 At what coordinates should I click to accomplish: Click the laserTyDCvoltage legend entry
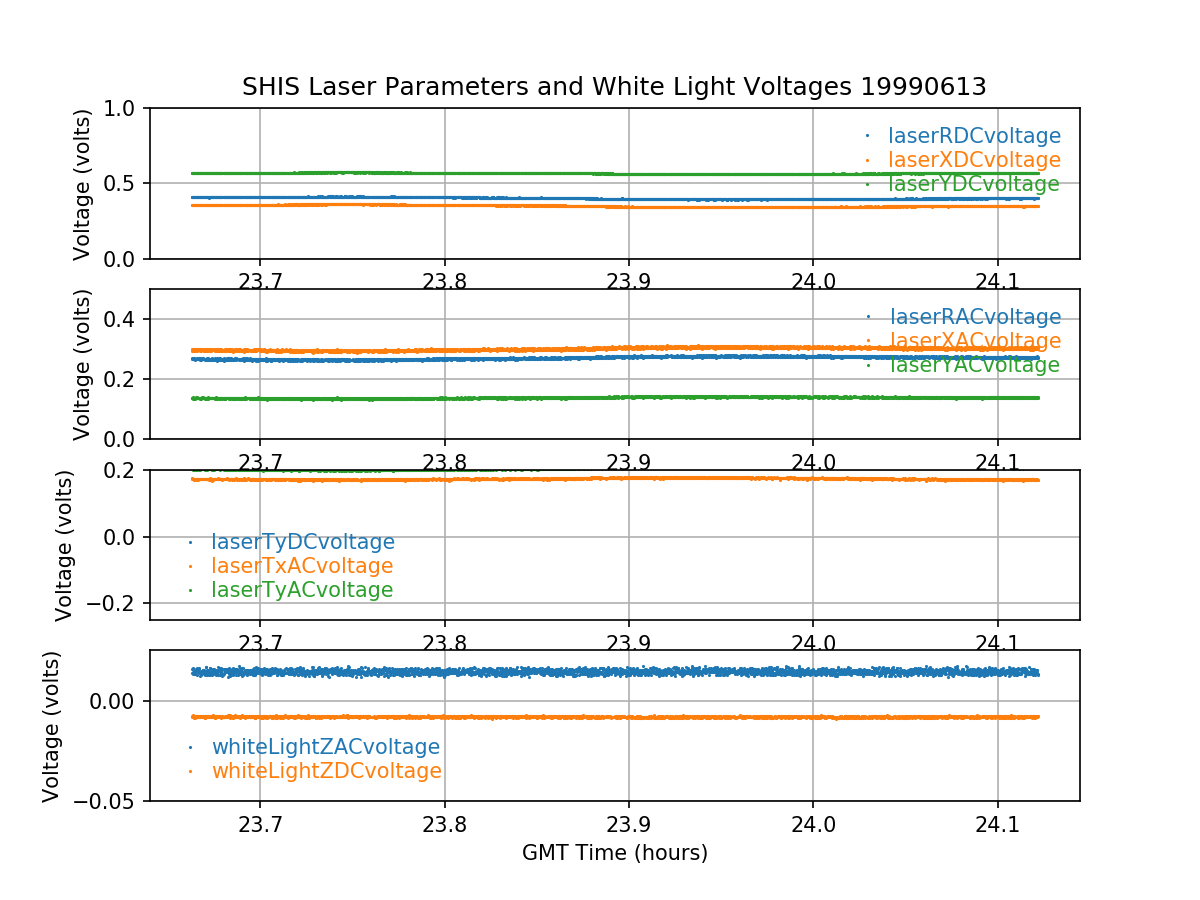pos(302,542)
